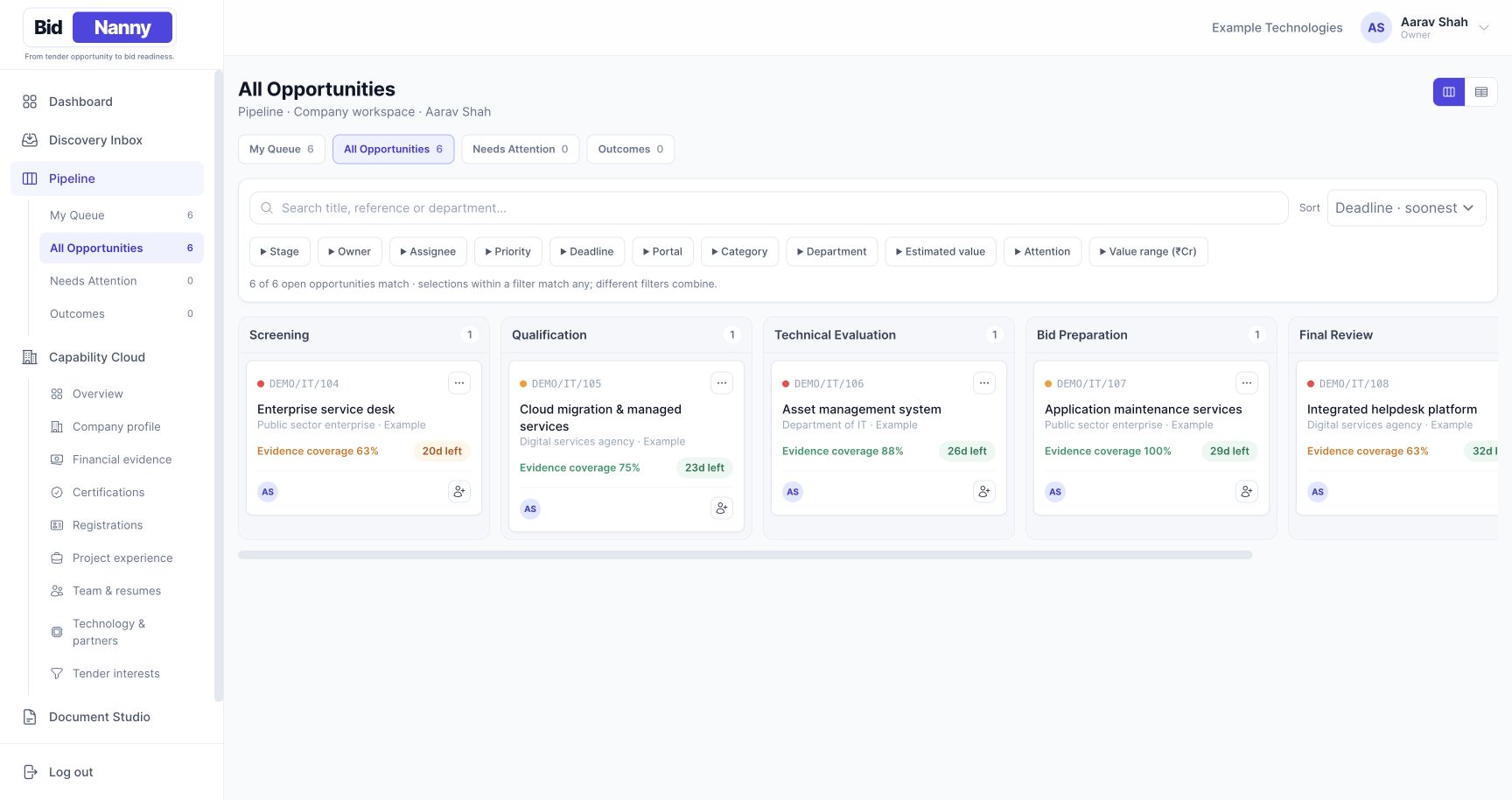Expand the Value range (₹Cr) filter
The image size is (1512, 800).
point(1148,252)
